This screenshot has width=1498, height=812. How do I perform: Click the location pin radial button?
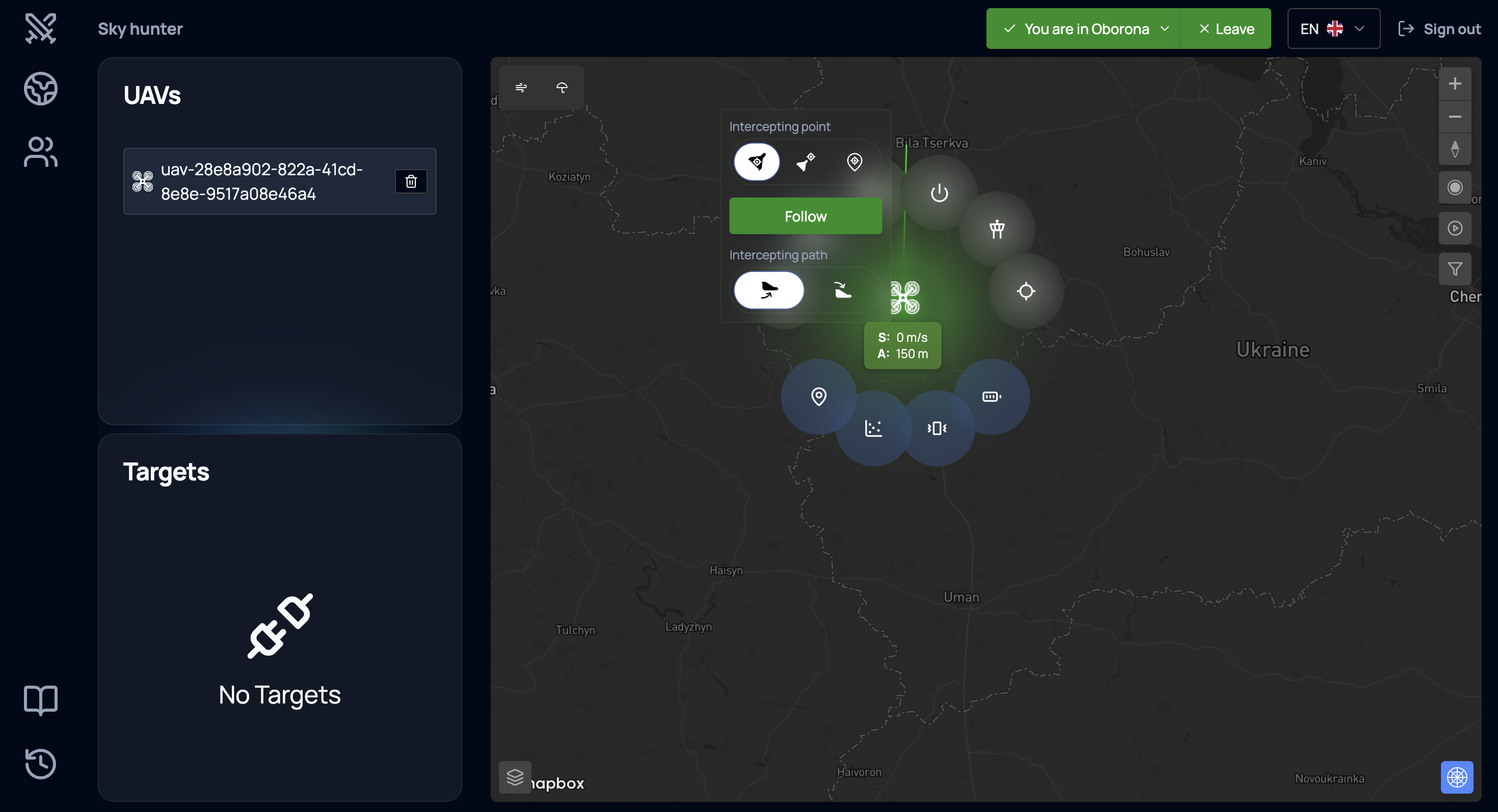818,397
